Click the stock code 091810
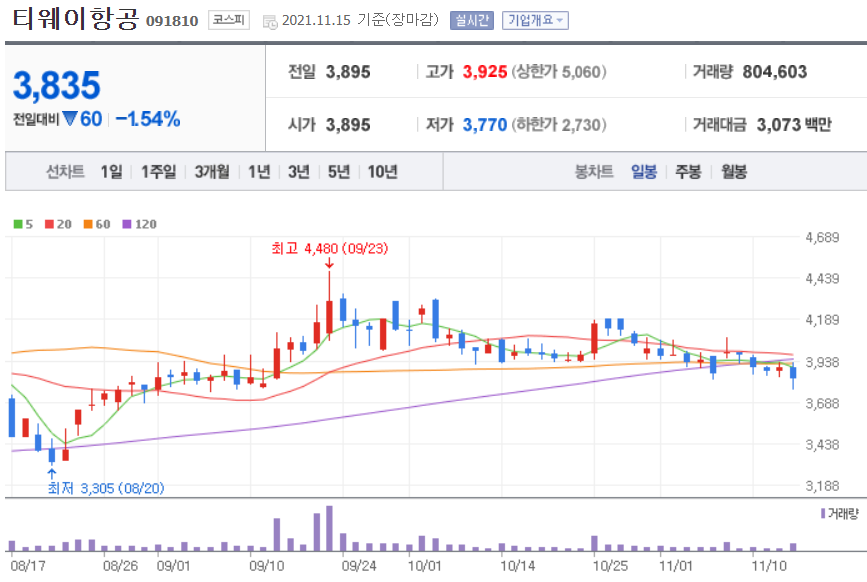This screenshot has width=867, height=582. pos(172,21)
